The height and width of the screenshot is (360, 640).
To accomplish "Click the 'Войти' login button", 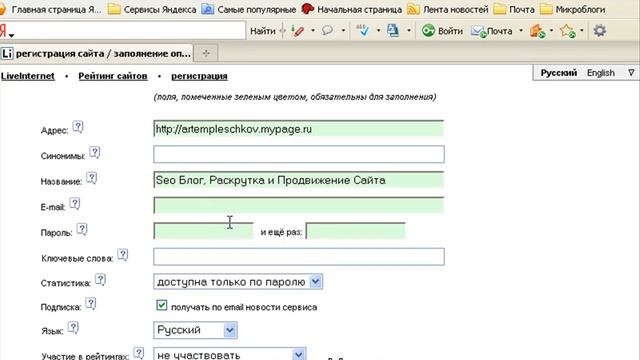I will pyautogui.click(x=442, y=31).
